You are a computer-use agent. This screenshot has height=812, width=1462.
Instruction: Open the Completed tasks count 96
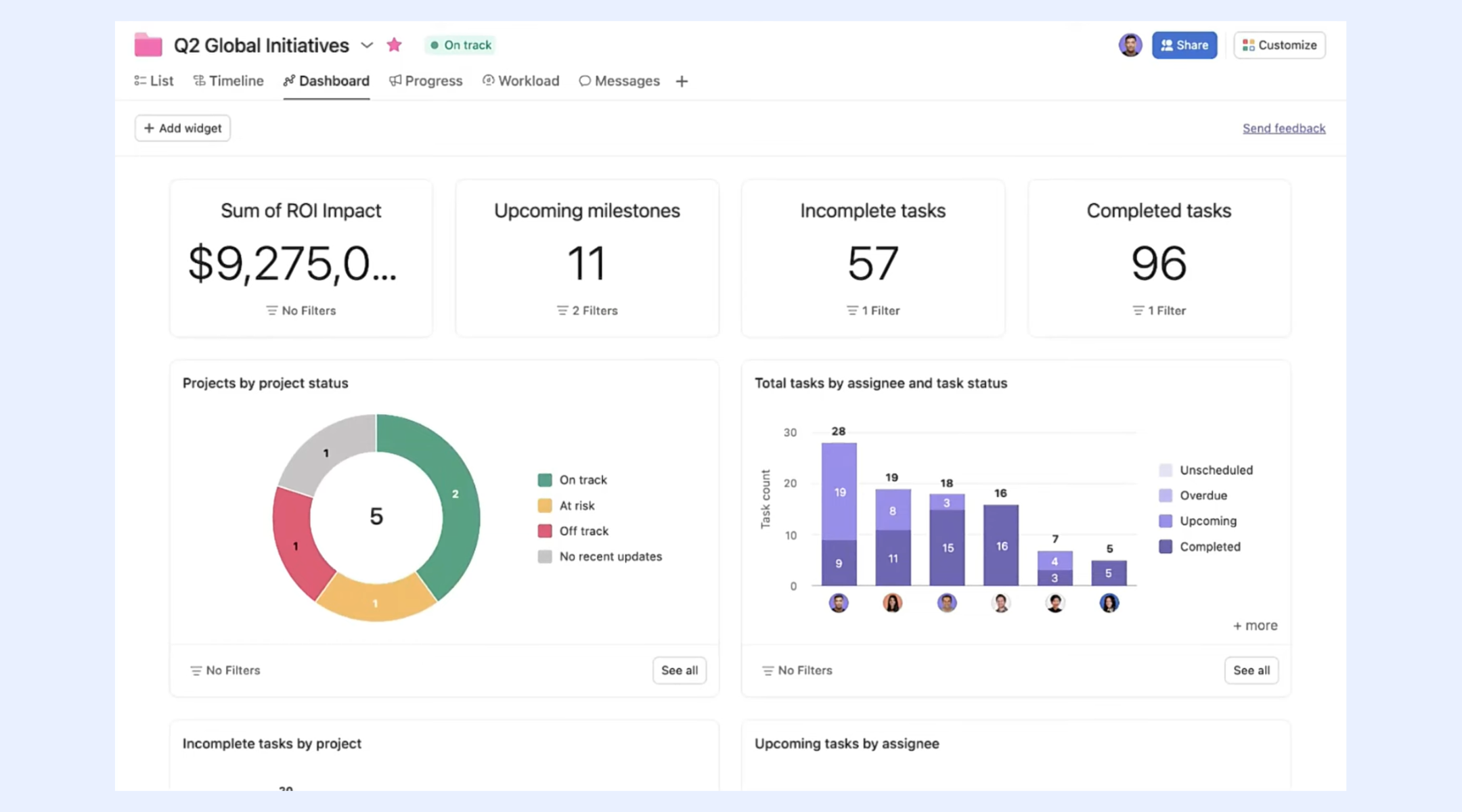tap(1159, 263)
